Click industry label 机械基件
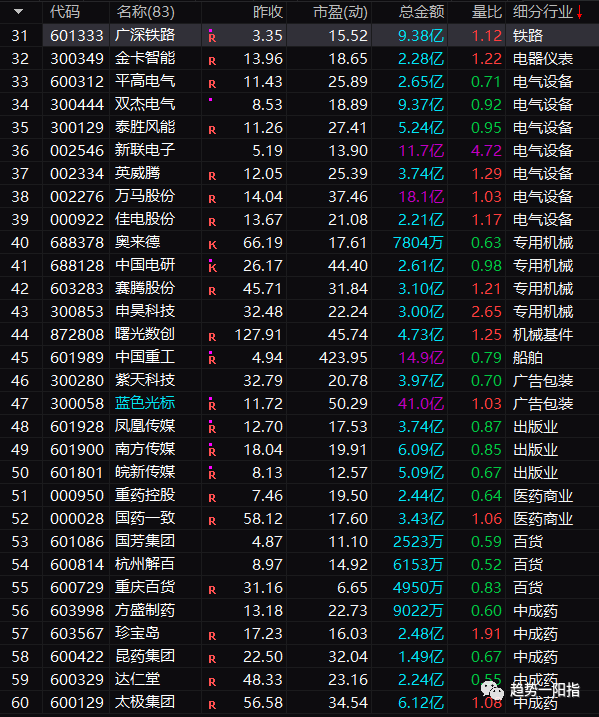599x717 pixels. [x=543, y=334]
